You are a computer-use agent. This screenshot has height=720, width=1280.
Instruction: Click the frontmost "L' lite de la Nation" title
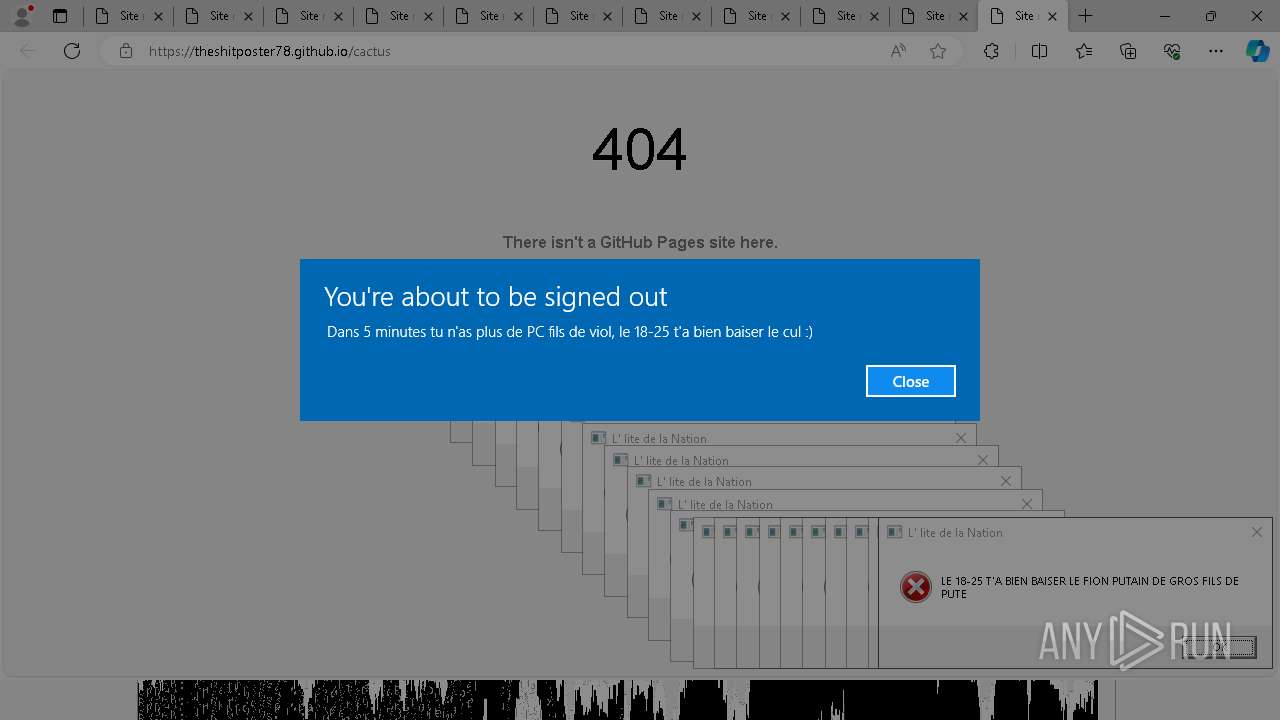955,533
